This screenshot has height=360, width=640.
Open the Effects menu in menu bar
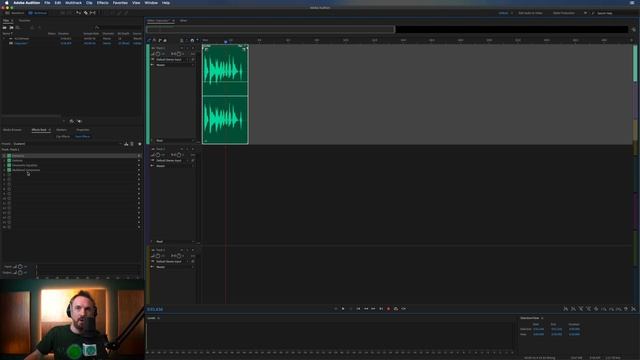point(102,3)
